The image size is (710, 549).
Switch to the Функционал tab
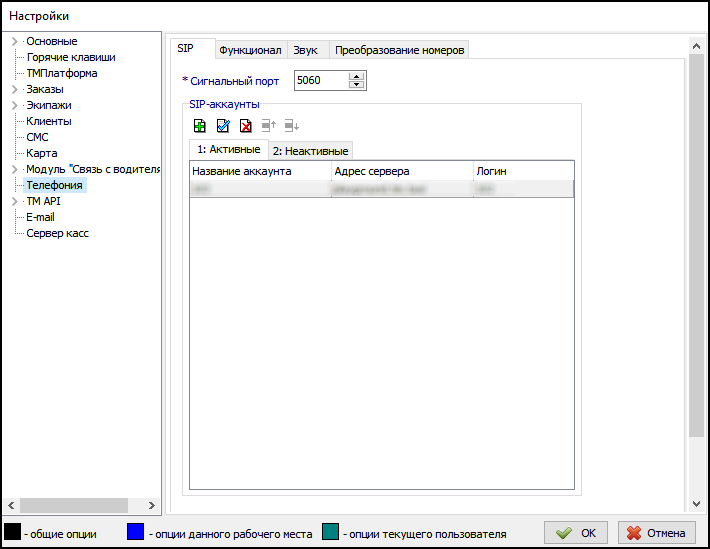[x=250, y=50]
